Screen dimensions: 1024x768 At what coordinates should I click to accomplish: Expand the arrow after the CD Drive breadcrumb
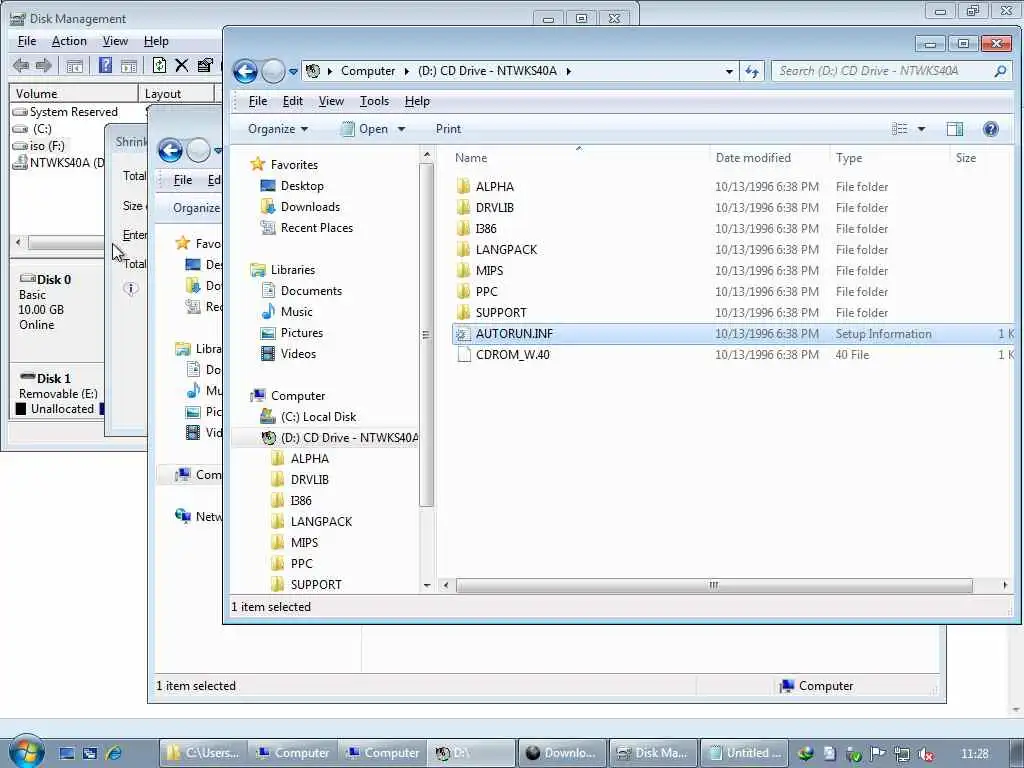click(569, 71)
